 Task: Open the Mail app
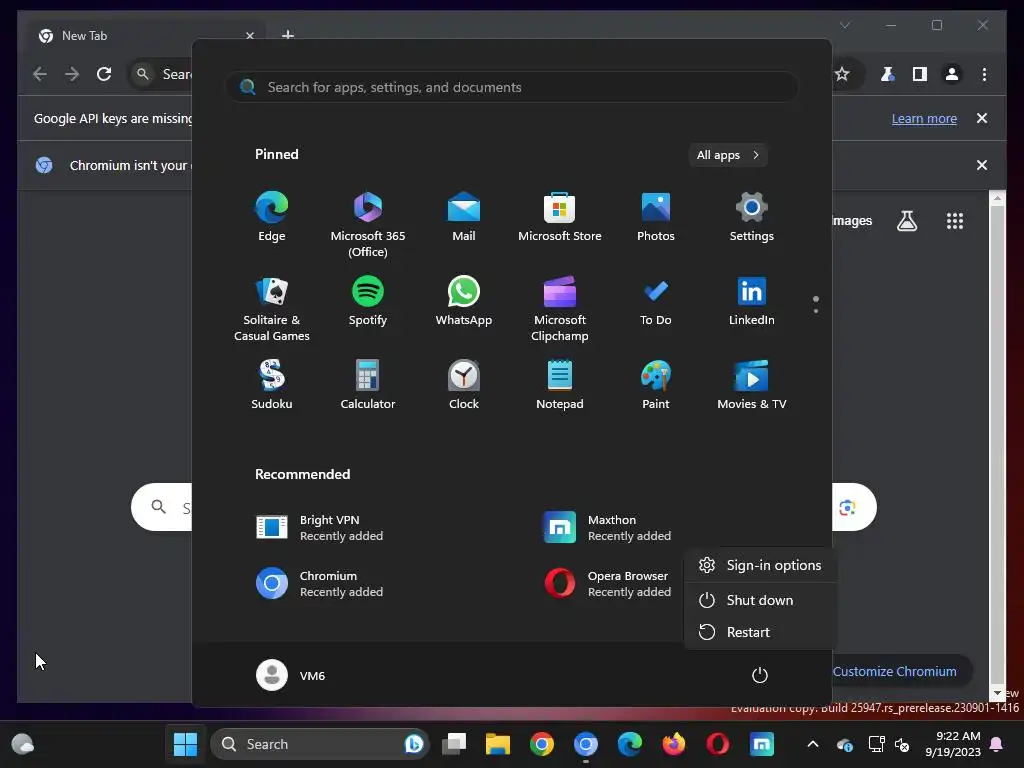tap(464, 217)
